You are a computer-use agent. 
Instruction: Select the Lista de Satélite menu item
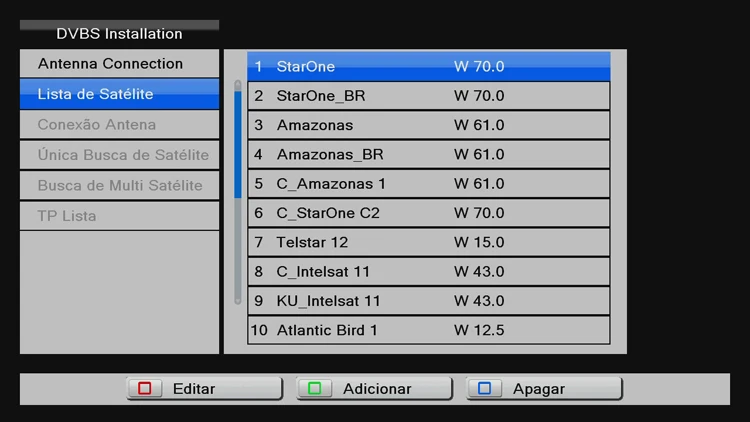pos(120,94)
